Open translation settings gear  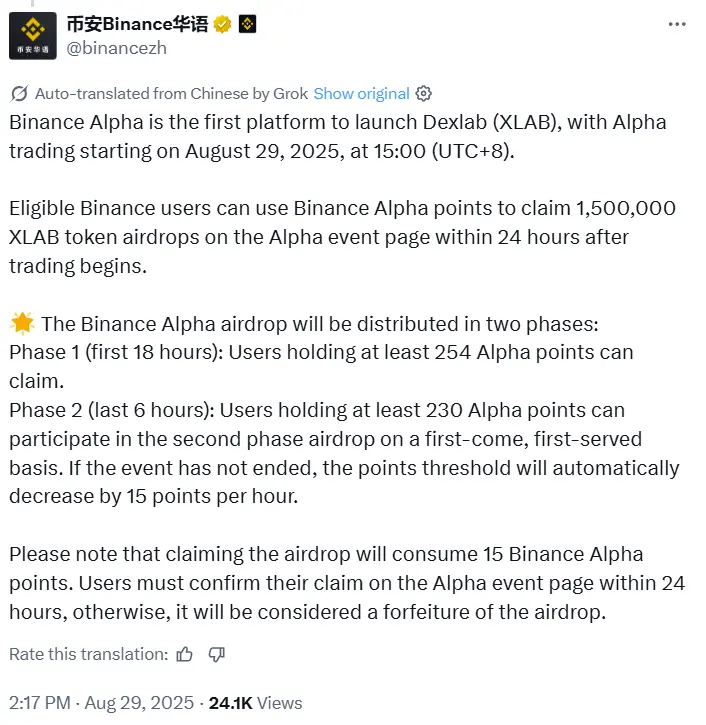tap(423, 94)
